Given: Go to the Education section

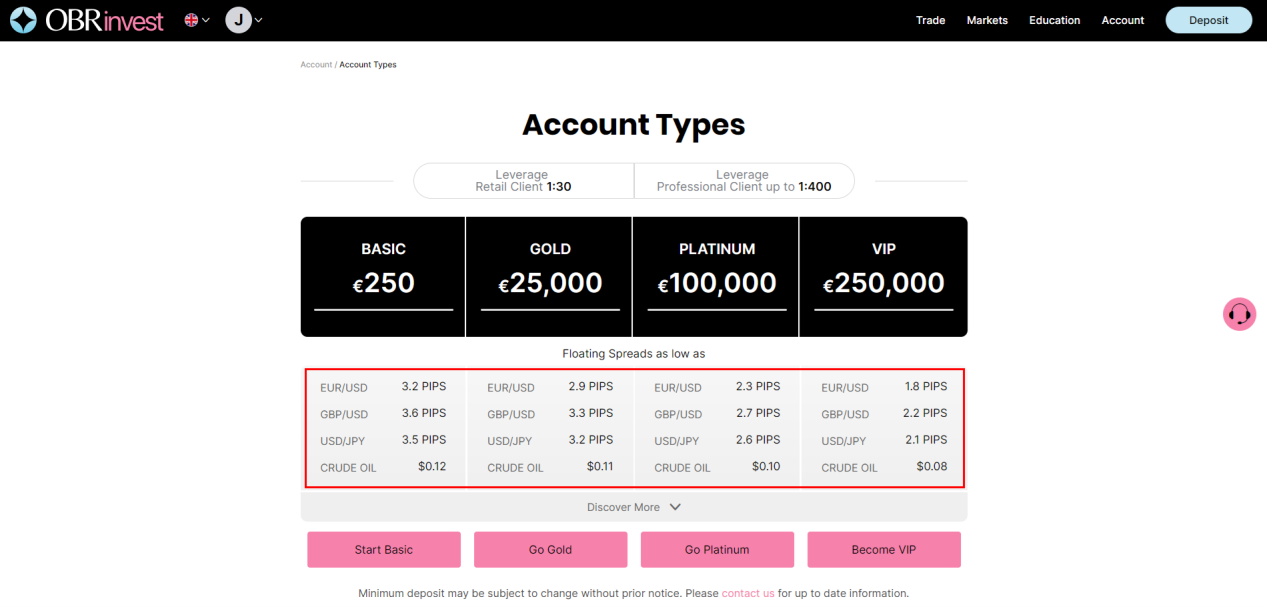Looking at the screenshot, I should pyautogui.click(x=1054, y=20).
